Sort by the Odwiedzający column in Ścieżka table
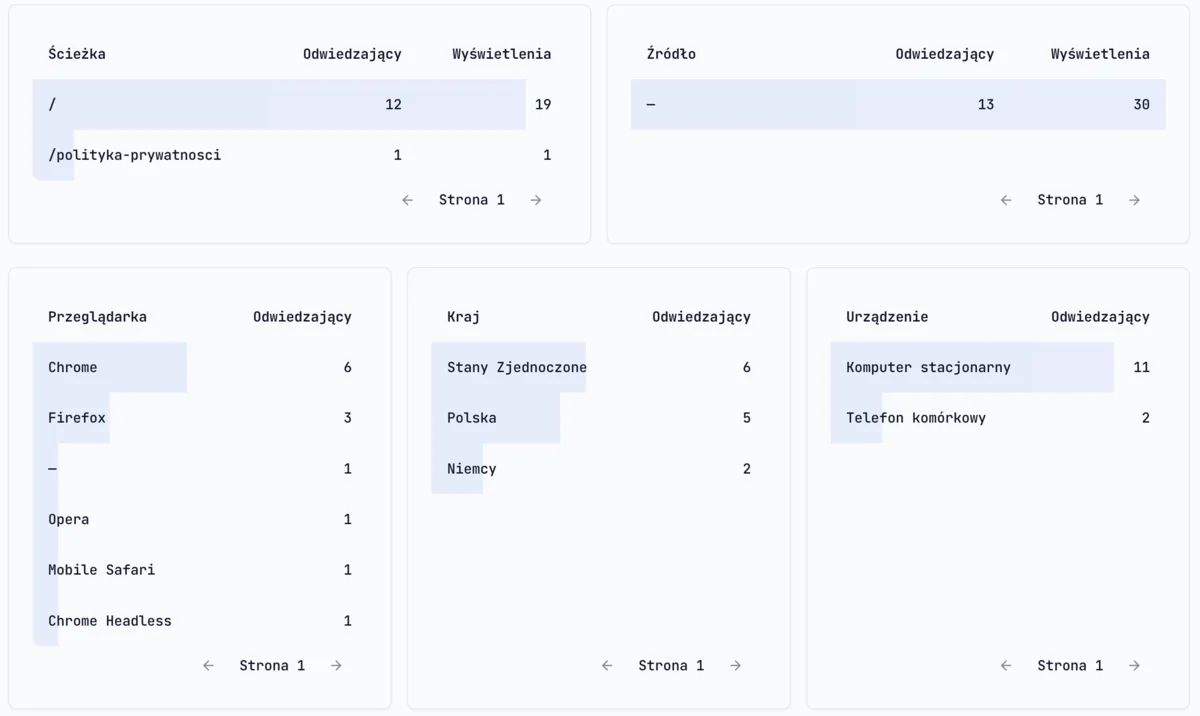The image size is (1200, 716). point(352,54)
